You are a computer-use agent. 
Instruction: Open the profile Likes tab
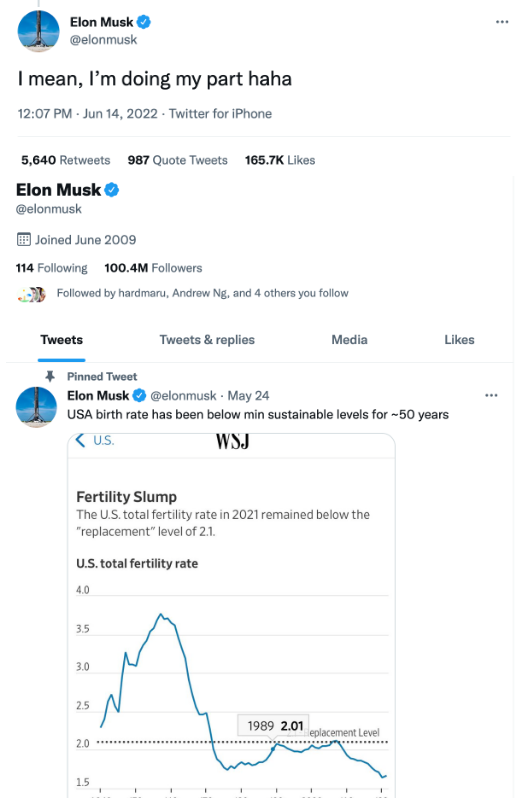(459, 340)
